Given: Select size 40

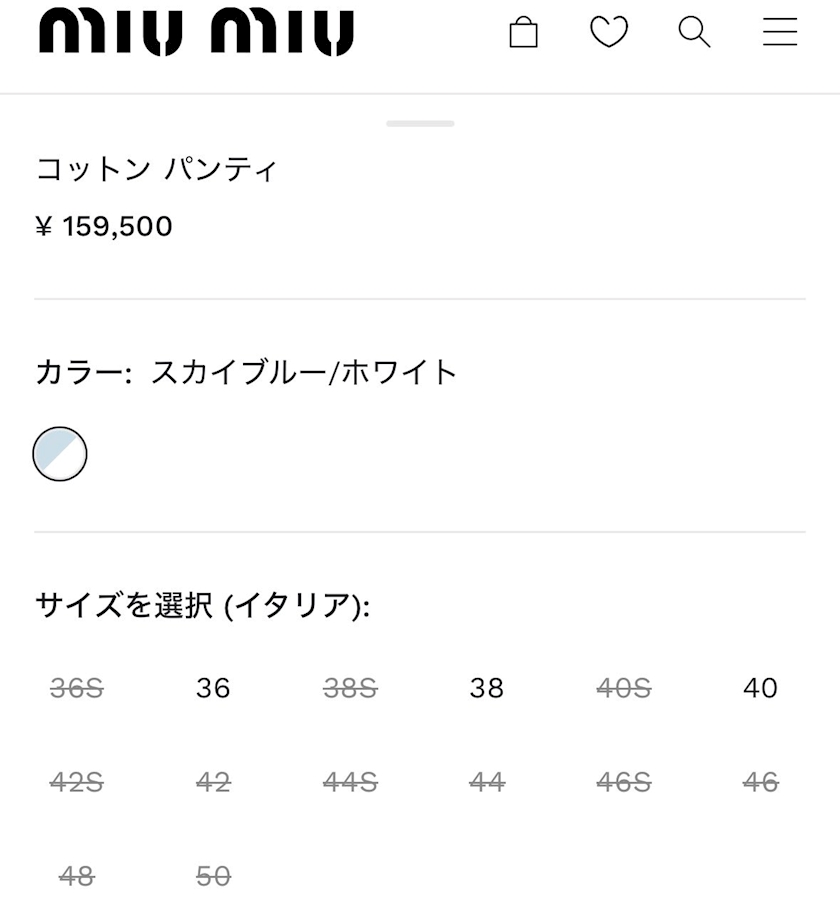Looking at the screenshot, I should pos(760,688).
